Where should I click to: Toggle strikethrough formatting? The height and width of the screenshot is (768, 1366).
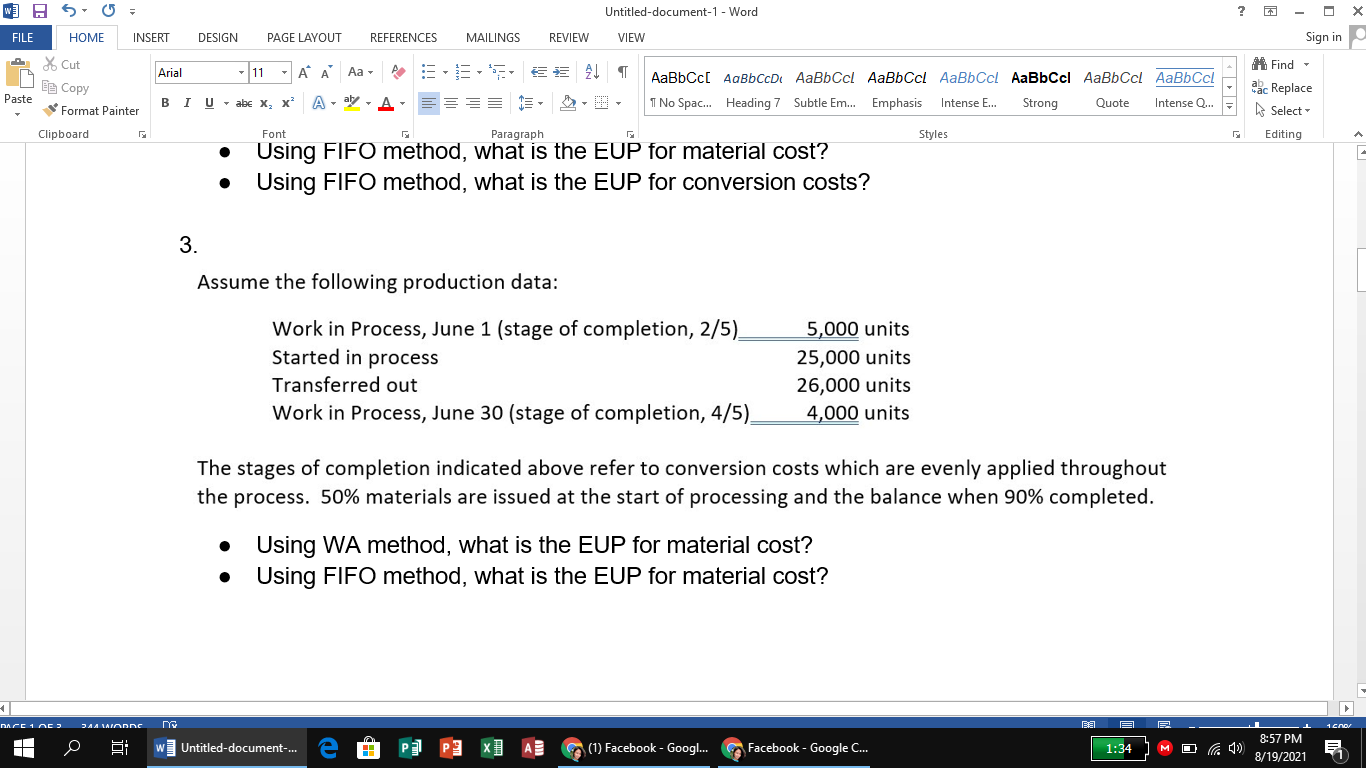[243, 103]
